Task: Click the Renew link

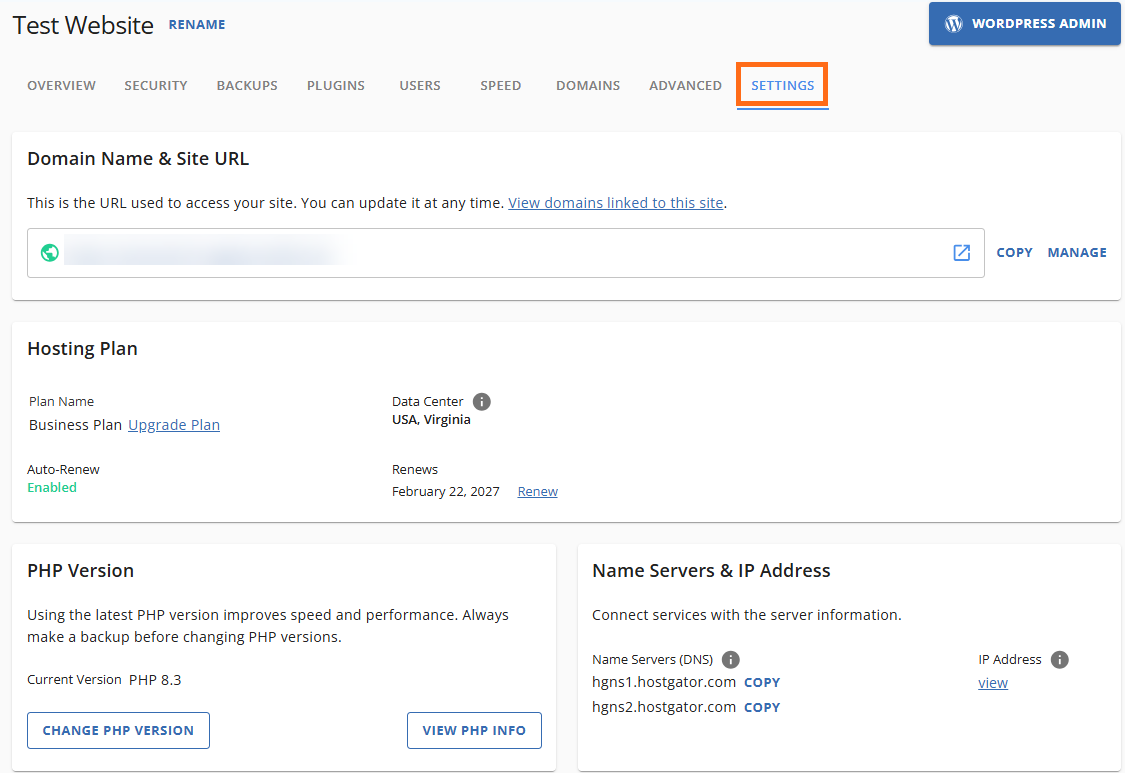Action: coord(537,492)
